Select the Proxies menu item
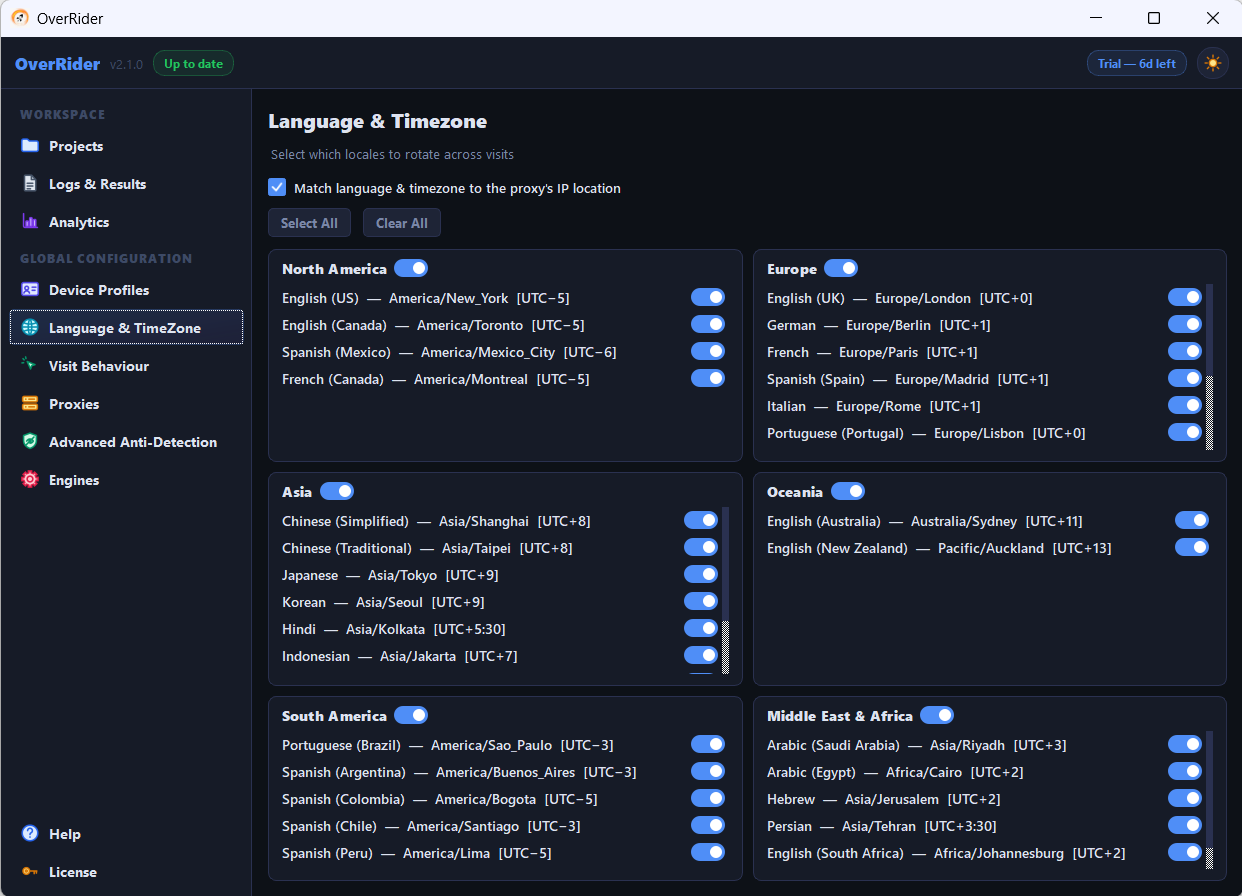The width and height of the screenshot is (1242, 896). coord(126,404)
